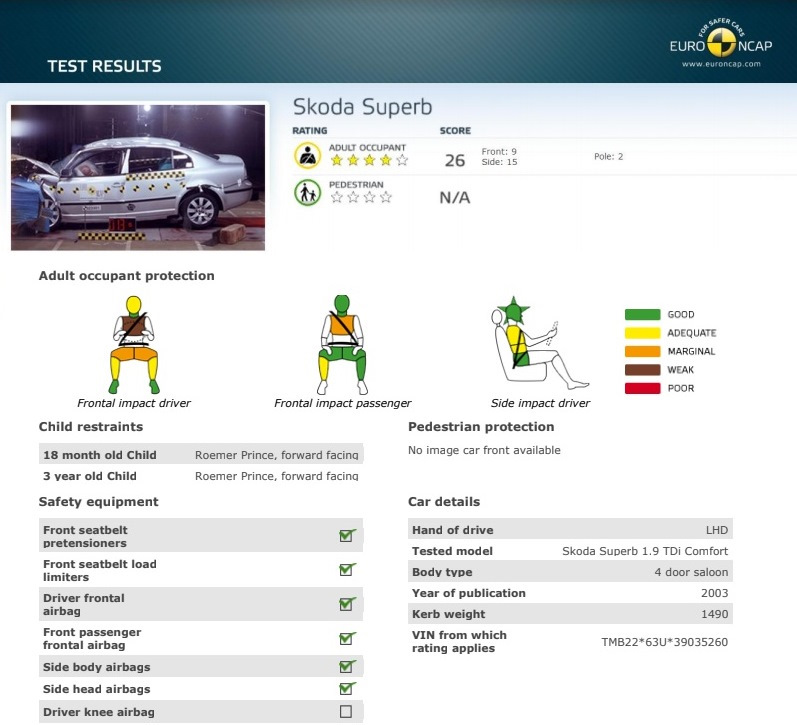Select the side impact driver dummy figure
The width and height of the screenshot is (797, 725).
(x=539, y=343)
